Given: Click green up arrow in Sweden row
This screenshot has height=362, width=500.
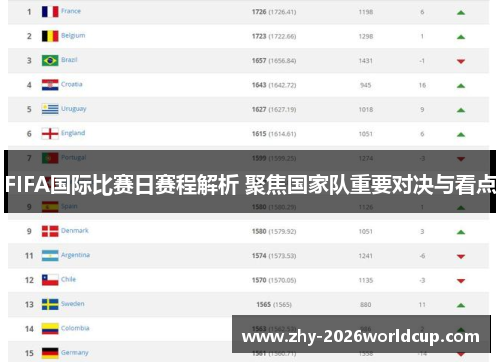Looking at the screenshot, I should pos(461,305).
